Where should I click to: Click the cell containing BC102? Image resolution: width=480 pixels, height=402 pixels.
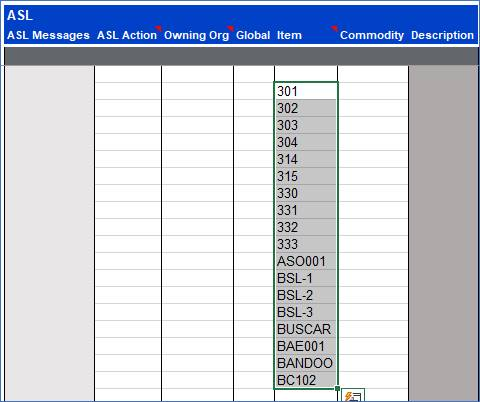point(306,380)
